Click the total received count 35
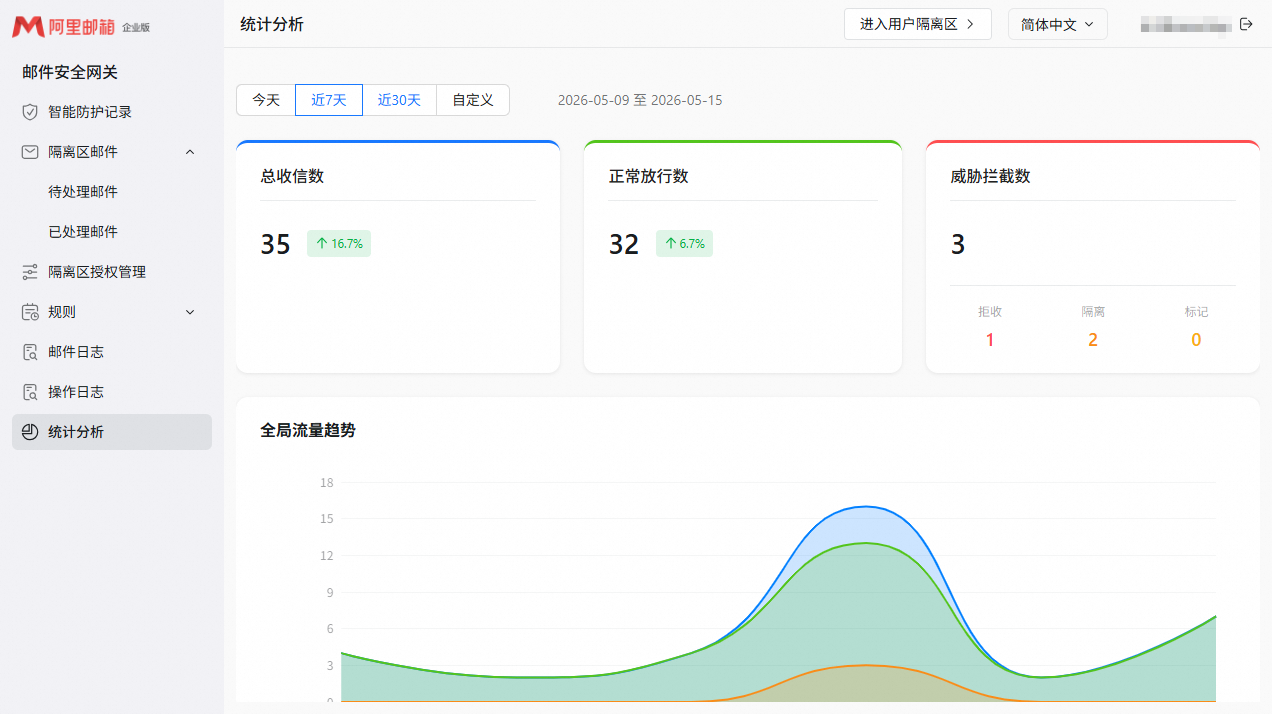The image size is (1272, 714). point(276,244)
